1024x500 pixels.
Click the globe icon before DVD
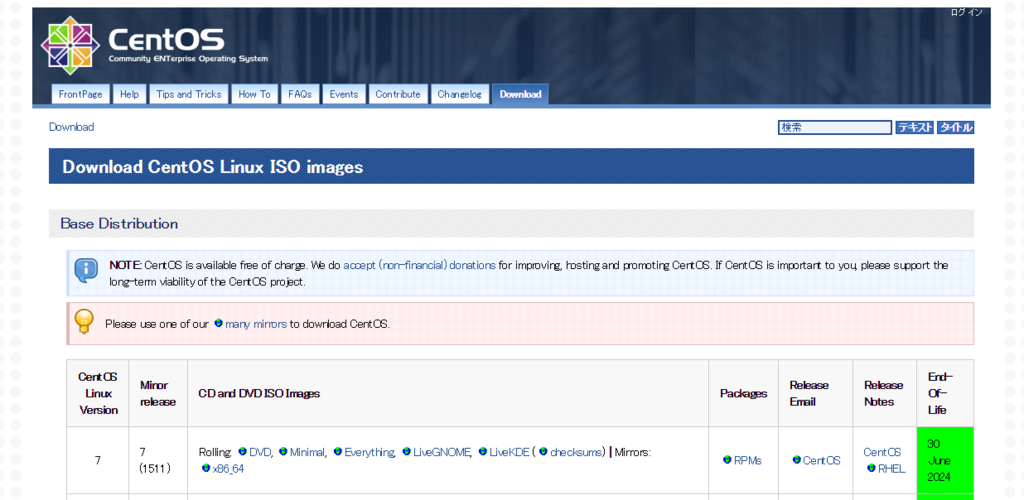(x=242, y=451)
